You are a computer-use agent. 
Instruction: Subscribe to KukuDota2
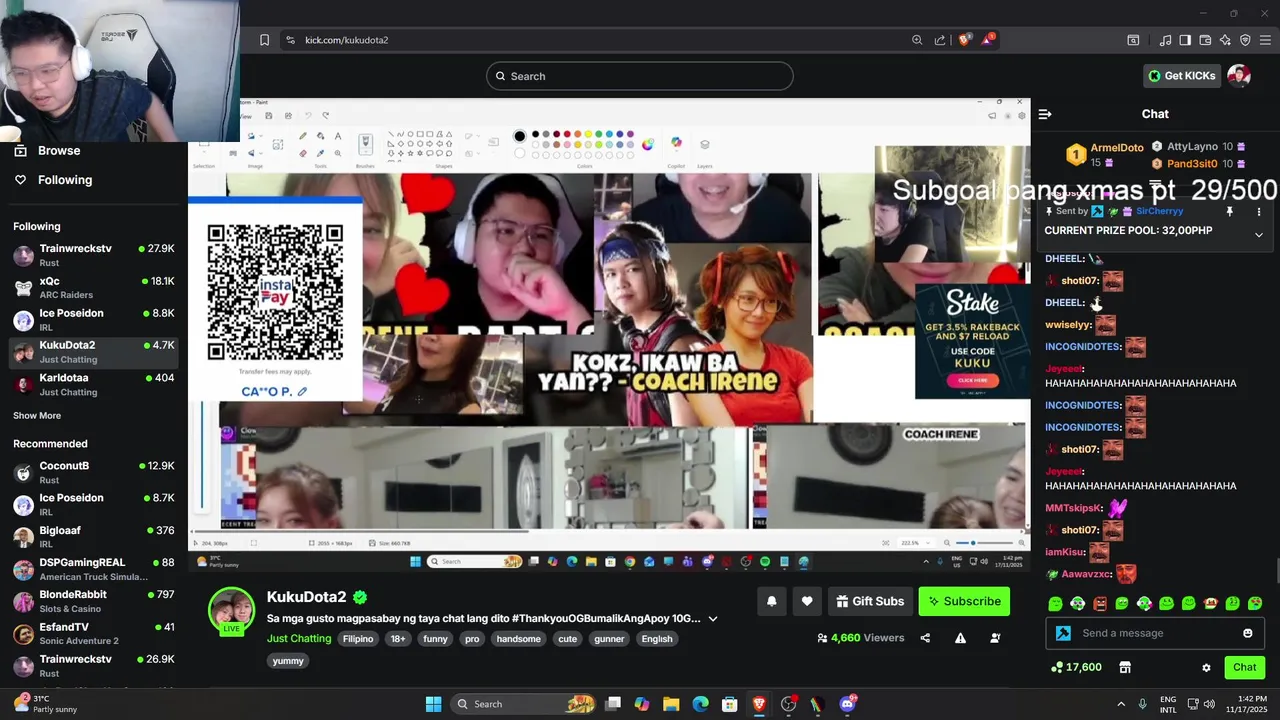964,601
